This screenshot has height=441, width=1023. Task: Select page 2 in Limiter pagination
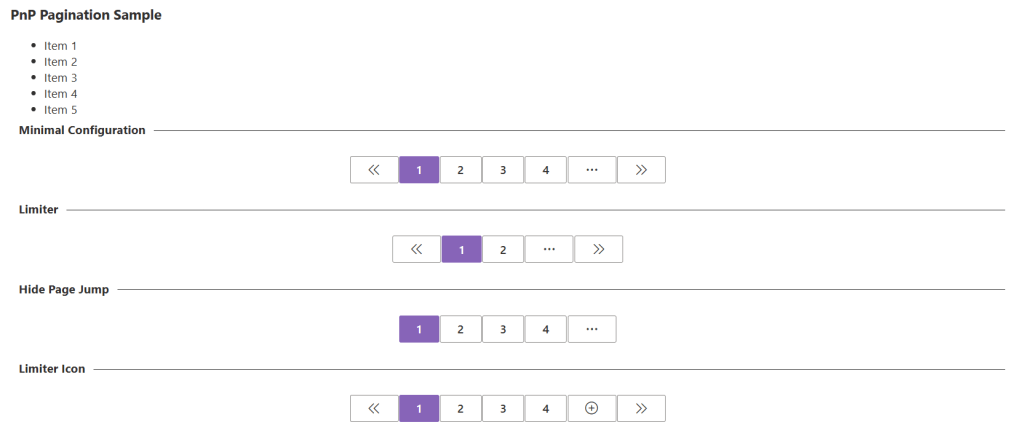[503, 250]
